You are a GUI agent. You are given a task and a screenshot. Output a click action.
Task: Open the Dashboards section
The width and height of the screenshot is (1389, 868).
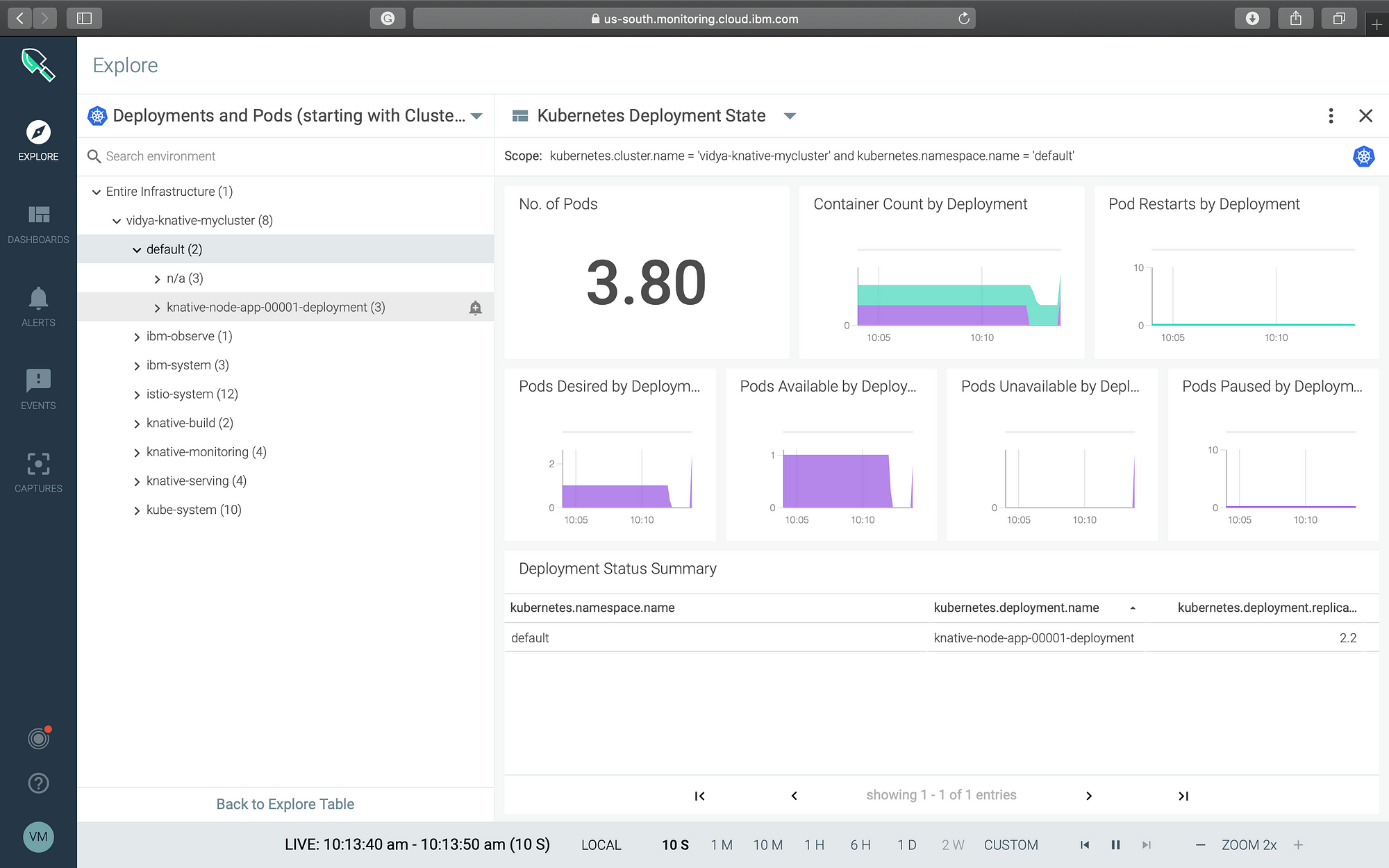38,224
